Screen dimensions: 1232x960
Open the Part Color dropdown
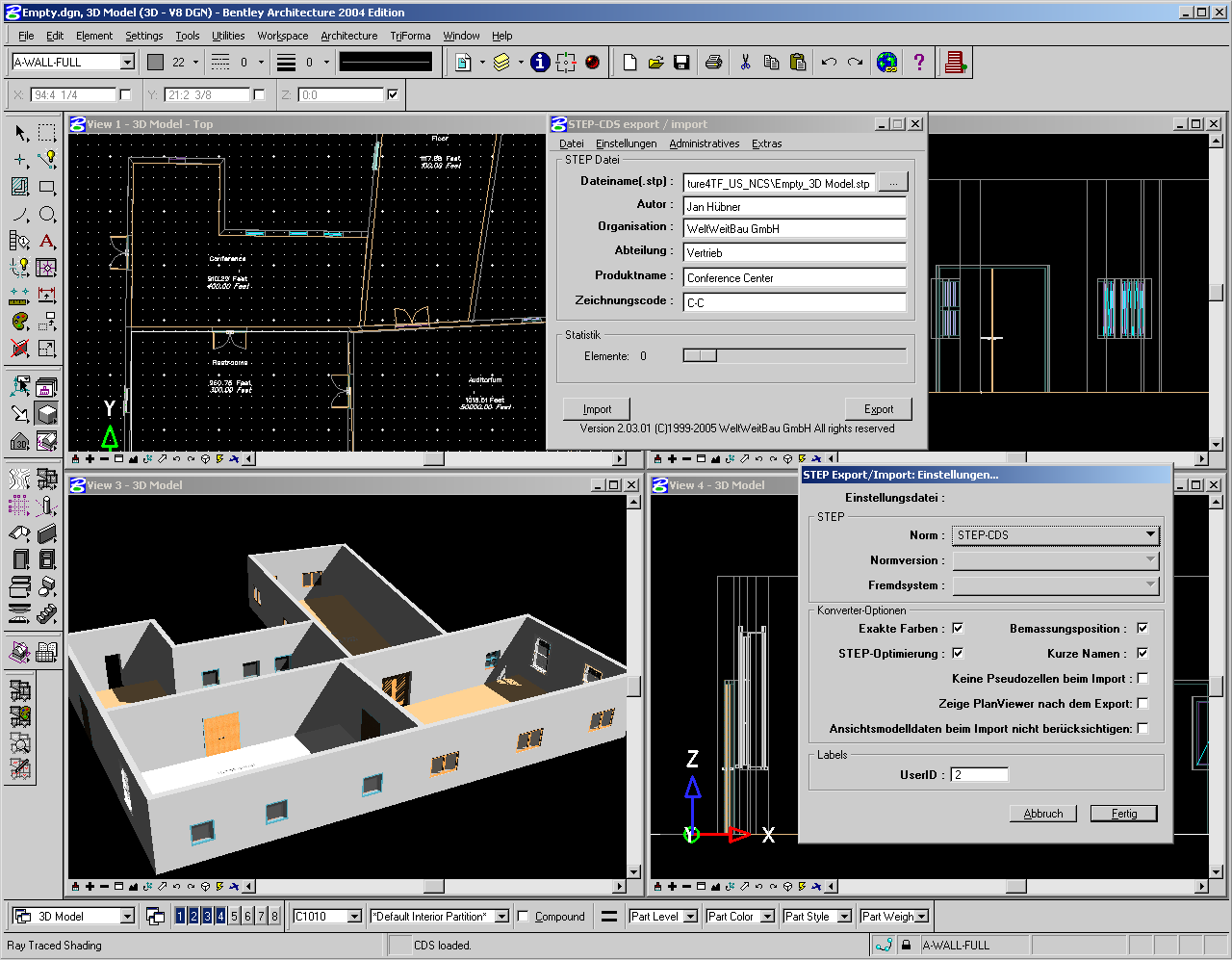click(x=740, y=916)
